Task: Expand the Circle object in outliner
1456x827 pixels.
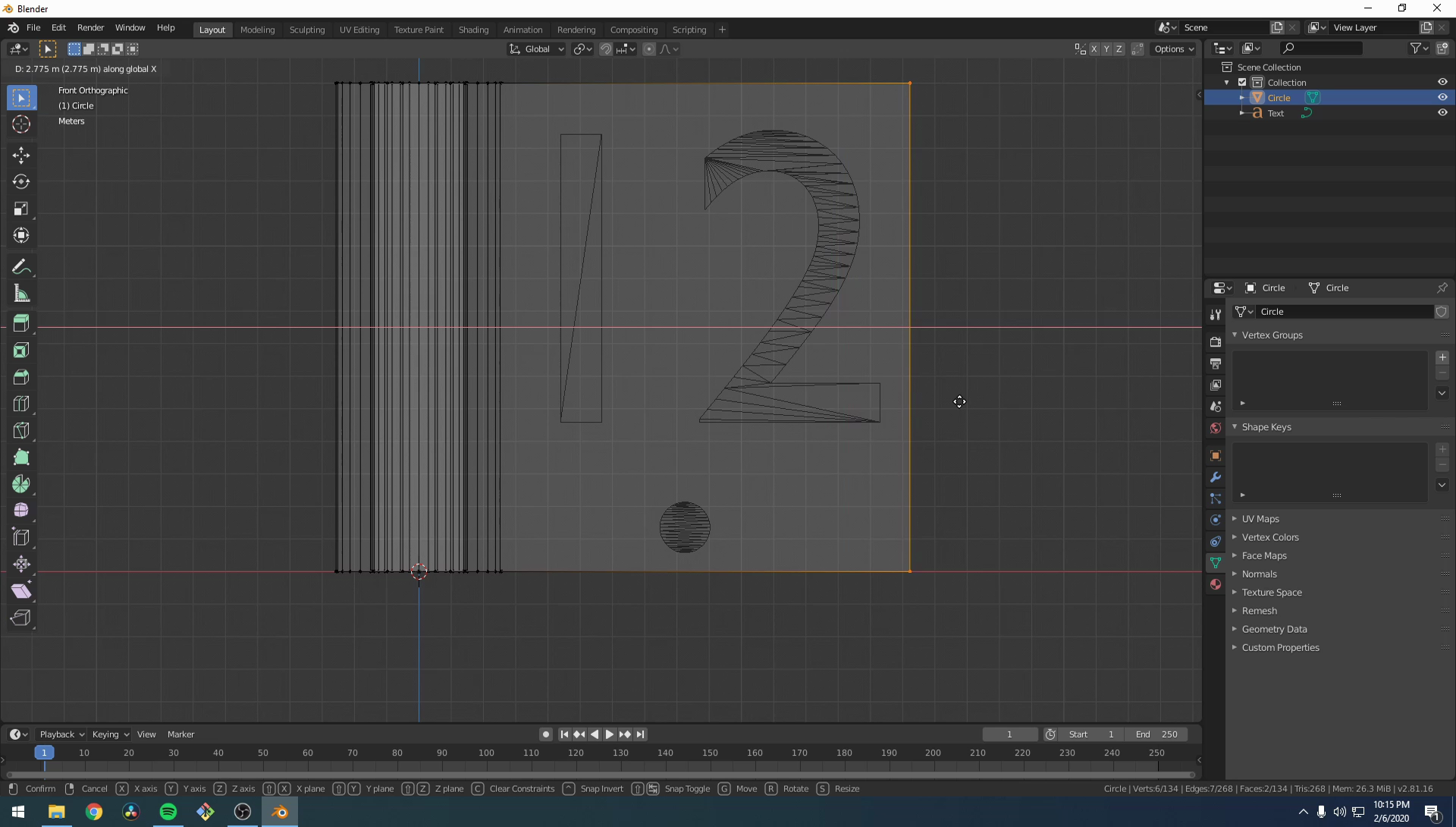Action: tap(1242, 97)
